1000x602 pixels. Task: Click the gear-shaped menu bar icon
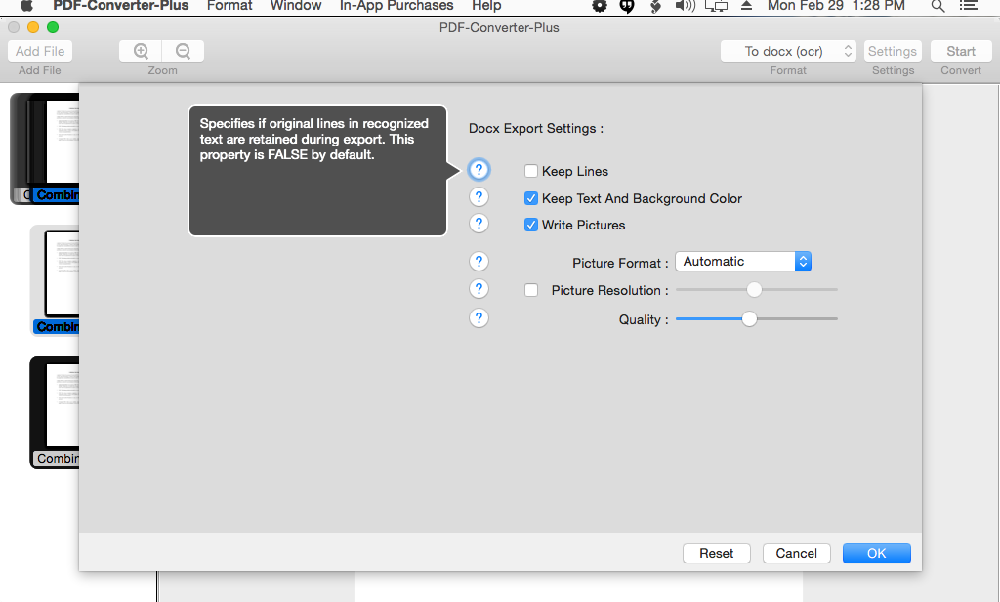[599, 6]
